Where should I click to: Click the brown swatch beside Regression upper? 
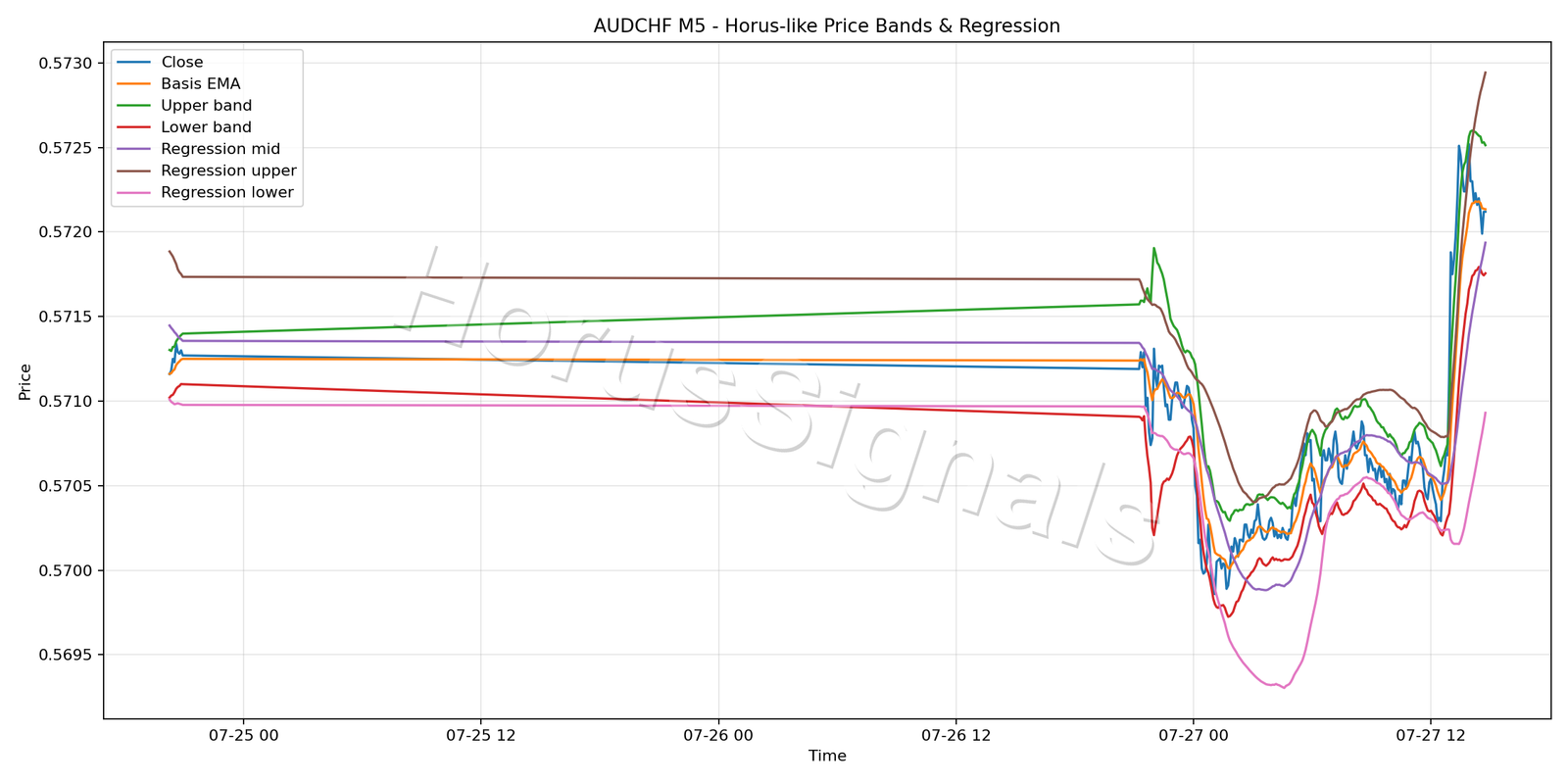pyautogui.click(x=133, y=171)
